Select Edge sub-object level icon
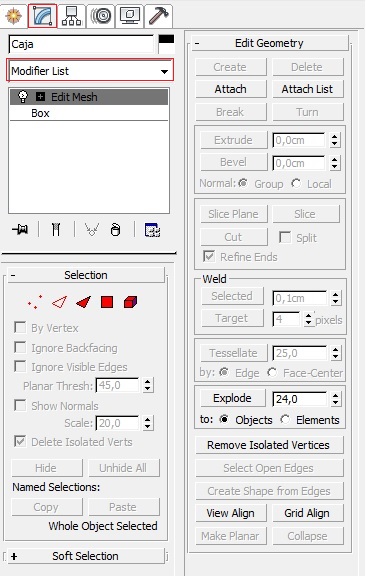 coord(59,302)
